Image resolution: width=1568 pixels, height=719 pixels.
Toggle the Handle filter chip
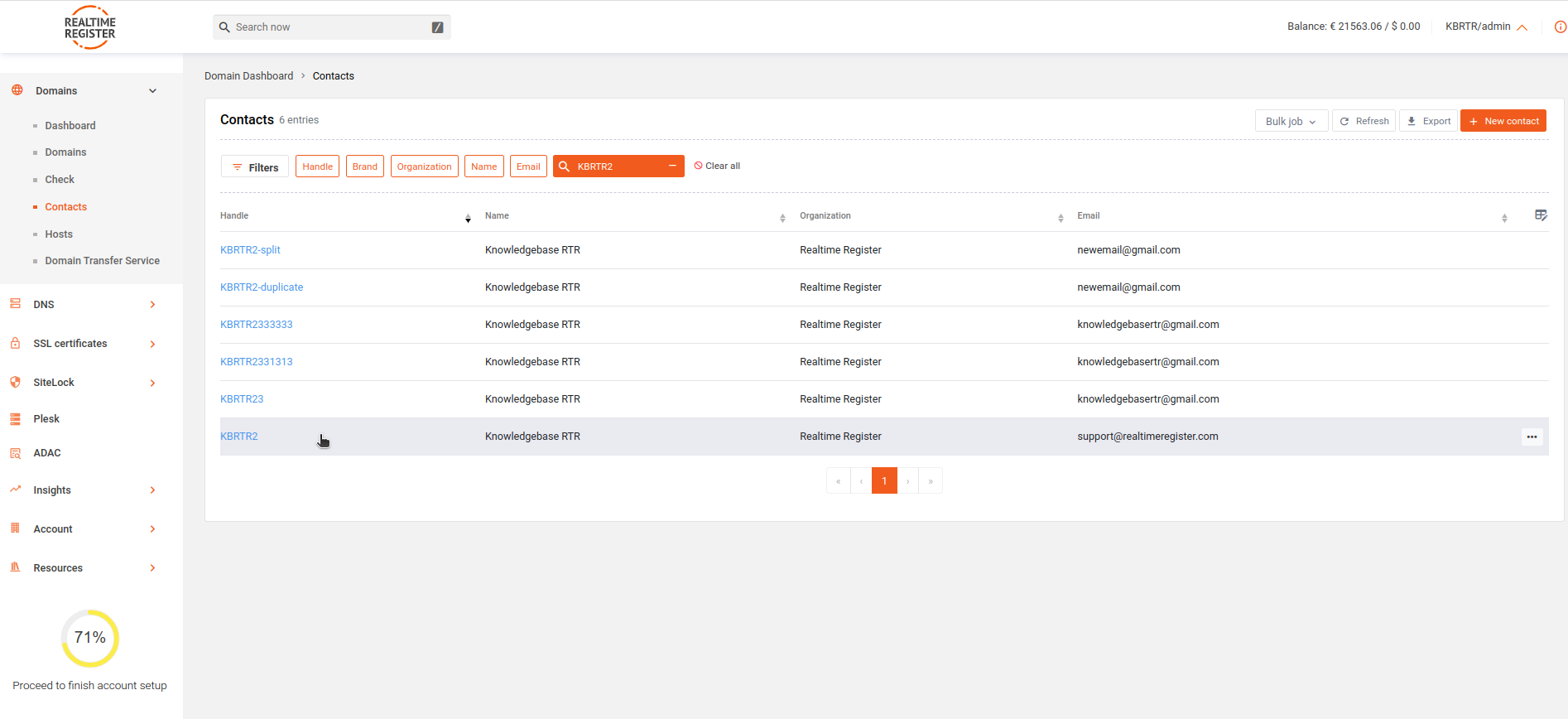(x=317, y=166)
